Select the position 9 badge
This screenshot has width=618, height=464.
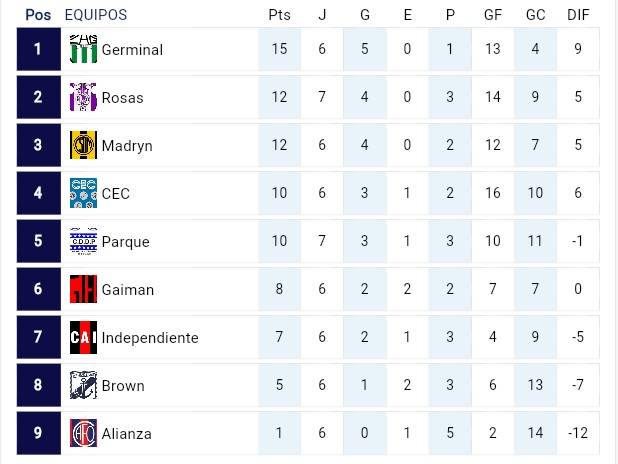pos(38,433)
